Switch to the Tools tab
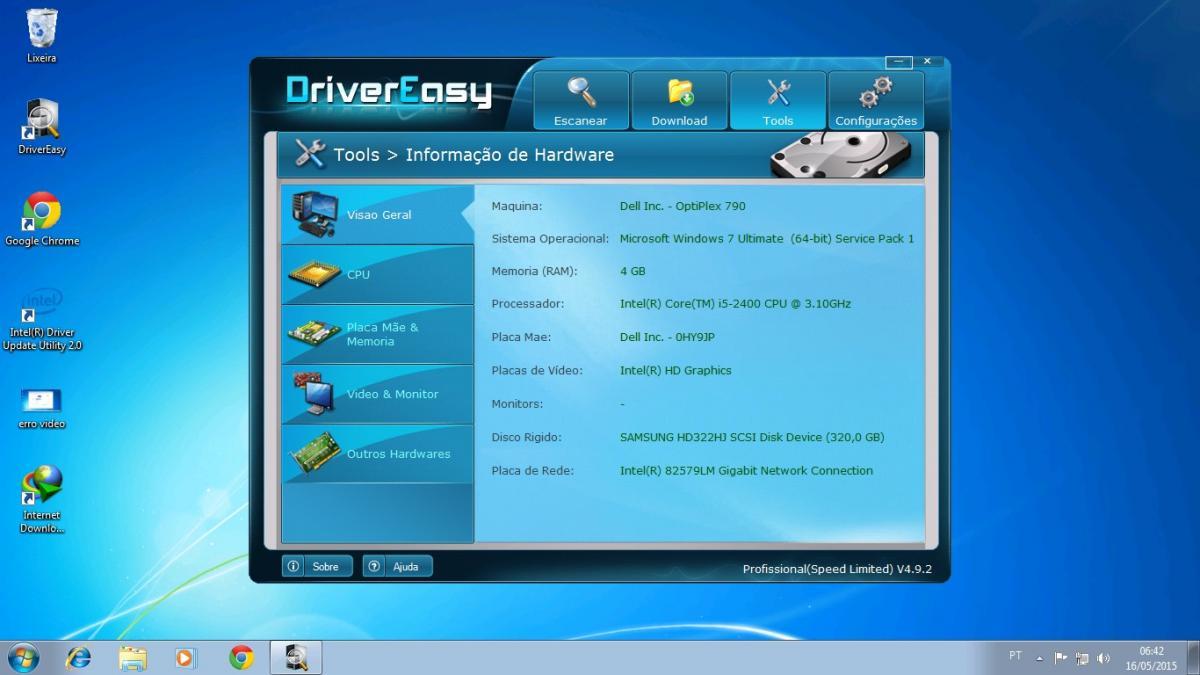This screenshot has height=675, width=1200. click(x=778, y=100)
